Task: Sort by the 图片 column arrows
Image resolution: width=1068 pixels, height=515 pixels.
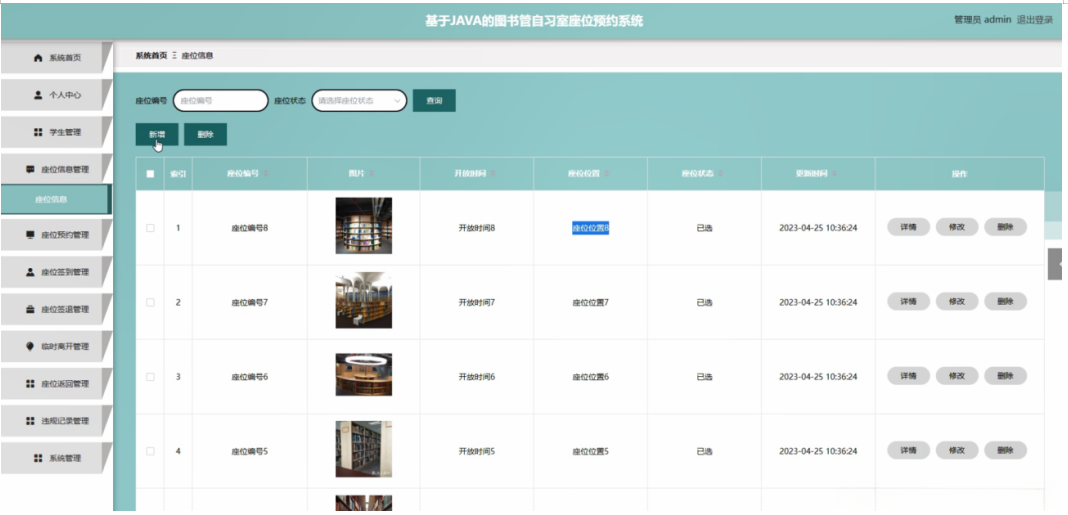Action: [x=374, y=174]
